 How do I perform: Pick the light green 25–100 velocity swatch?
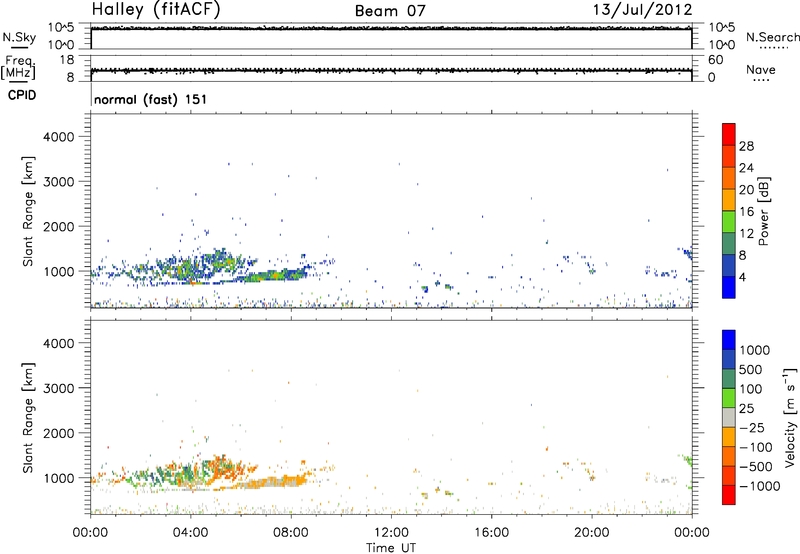pyautogui.click(x=729, y=398)
